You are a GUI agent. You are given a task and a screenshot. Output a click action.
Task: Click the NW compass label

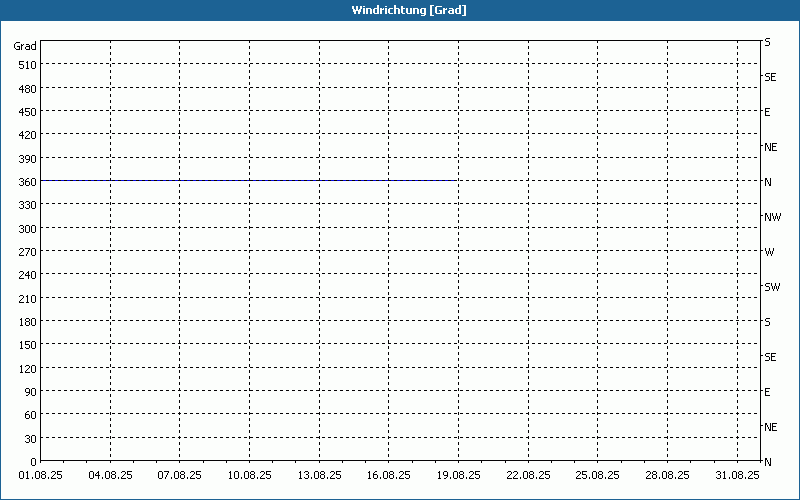tap(772, 217)
